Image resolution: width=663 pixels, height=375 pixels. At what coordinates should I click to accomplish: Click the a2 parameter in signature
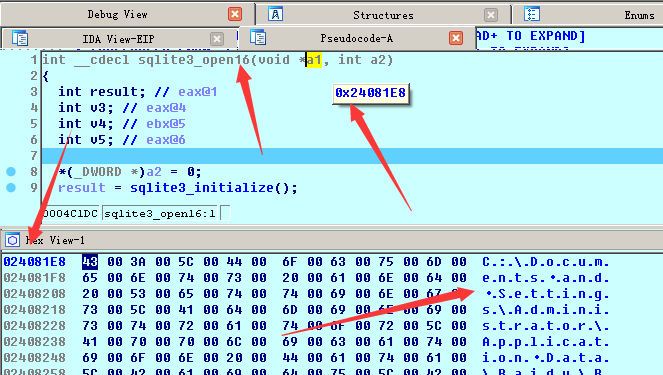point(378,60)
